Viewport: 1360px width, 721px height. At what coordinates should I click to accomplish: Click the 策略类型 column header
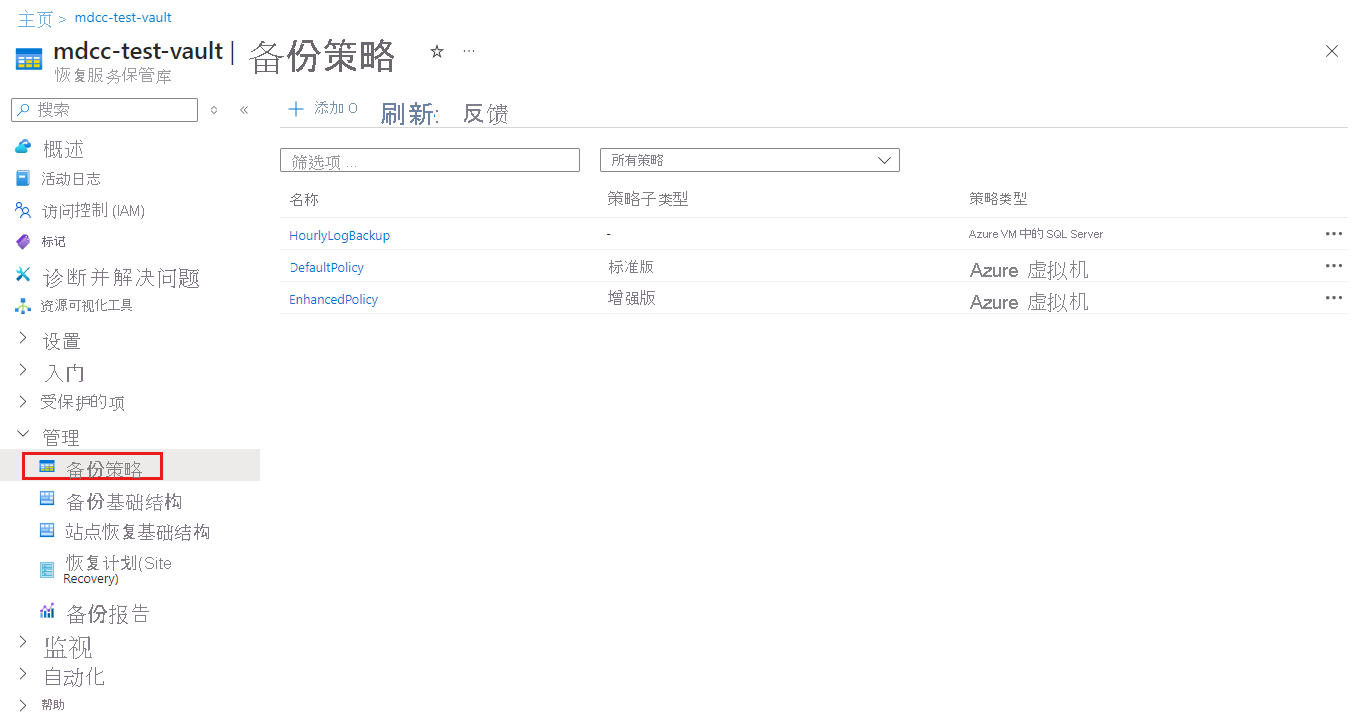click(x=998, y=199)
